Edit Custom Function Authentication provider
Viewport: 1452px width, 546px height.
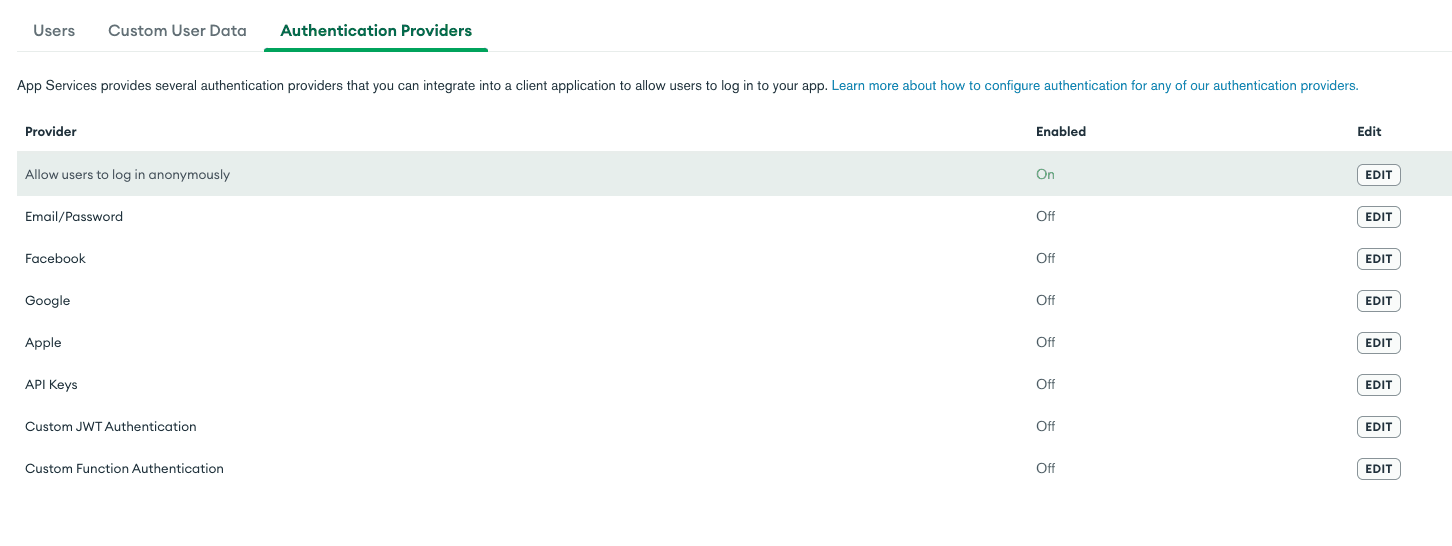click(x=1378, y=469)
